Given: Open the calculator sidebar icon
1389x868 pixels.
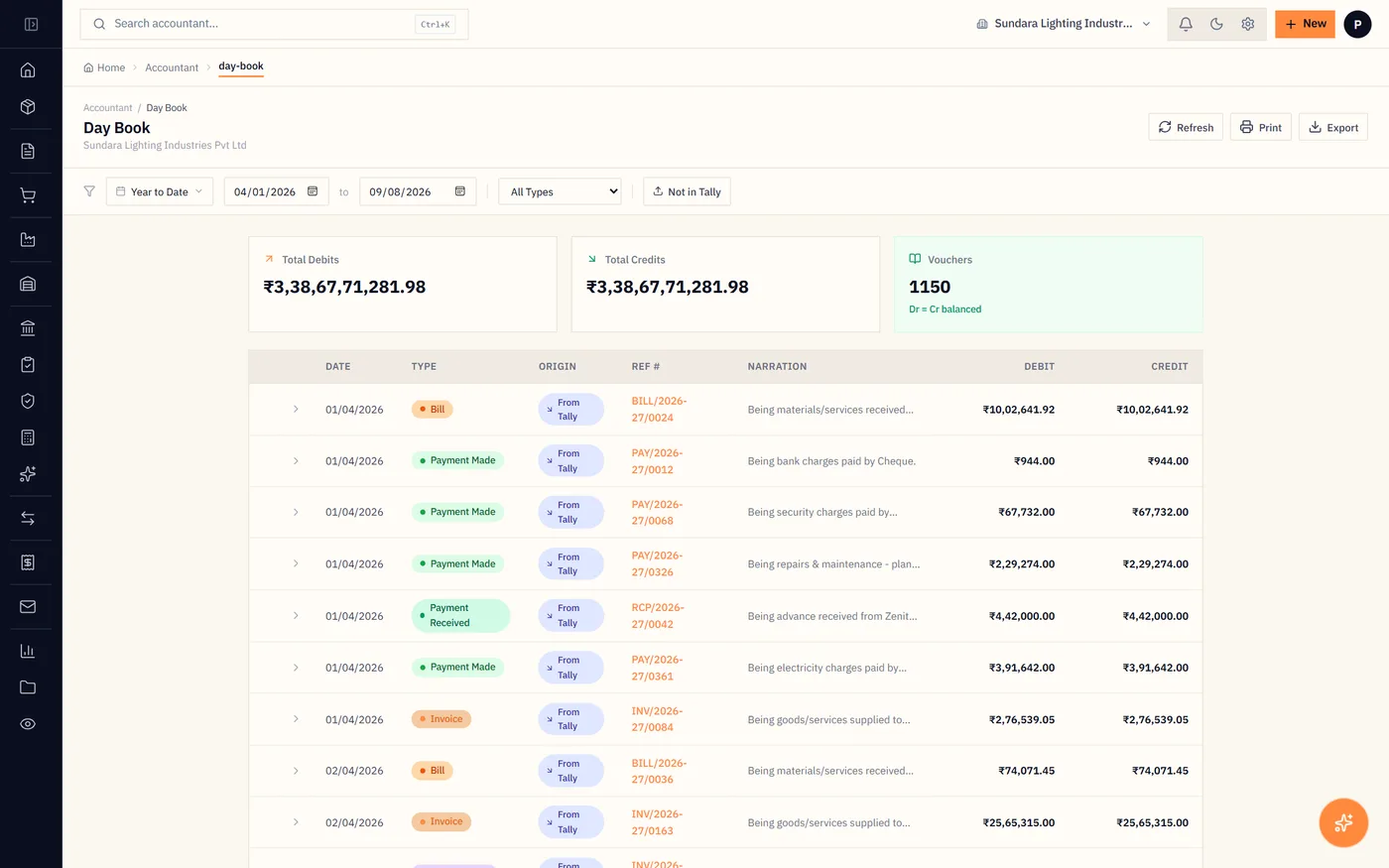Looking at the screenshot, I should 28,437.
